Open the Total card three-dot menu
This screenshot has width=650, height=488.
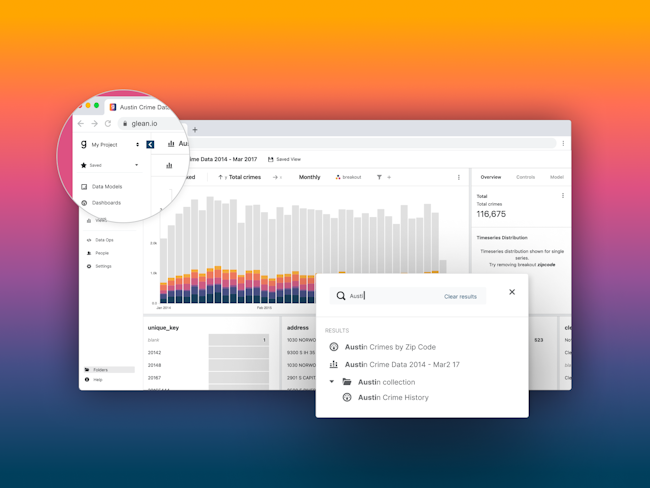(563, 196)
